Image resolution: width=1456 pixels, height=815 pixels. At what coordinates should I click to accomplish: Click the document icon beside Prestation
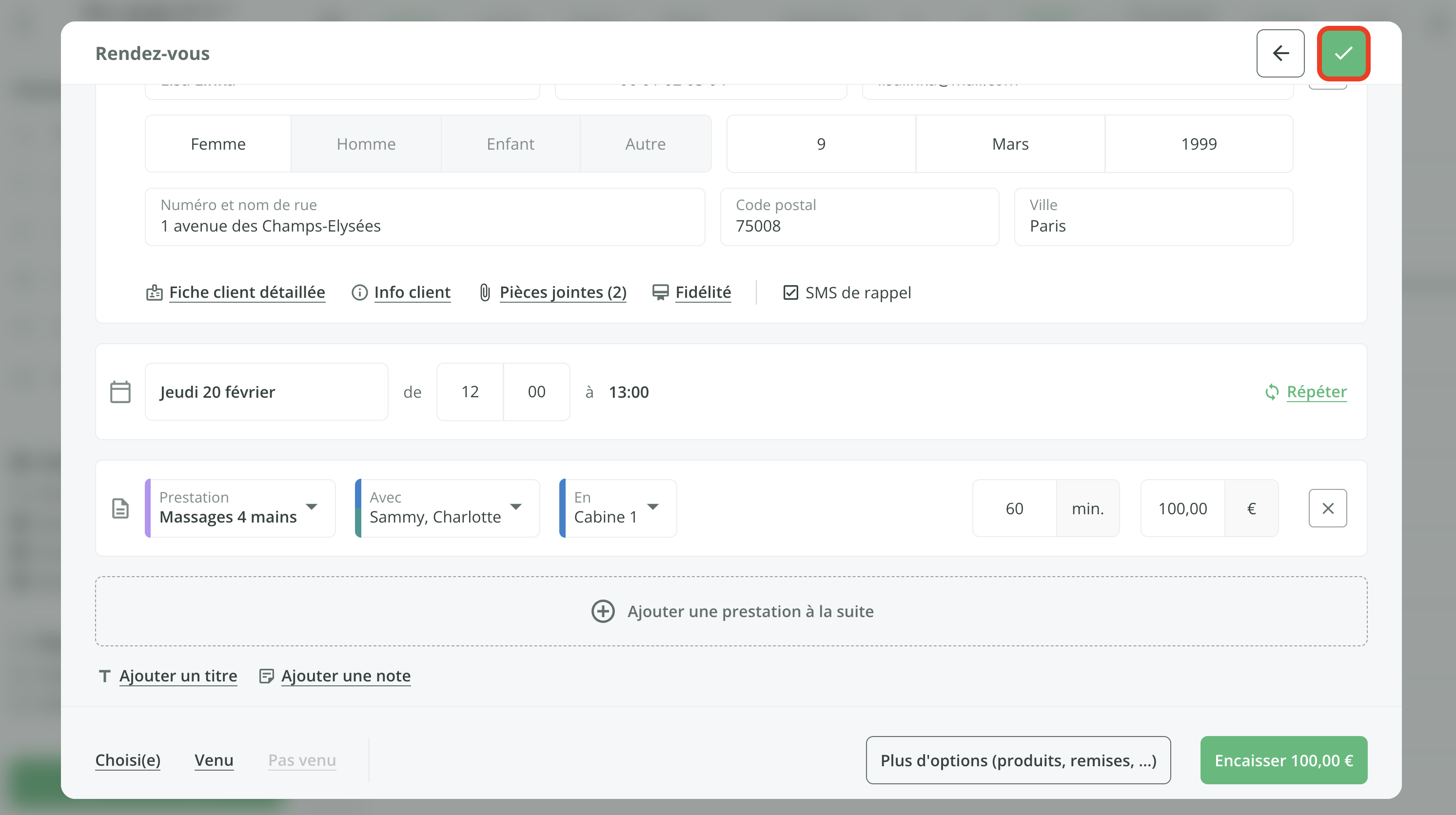pyautogui.click(x=120, y=508)
